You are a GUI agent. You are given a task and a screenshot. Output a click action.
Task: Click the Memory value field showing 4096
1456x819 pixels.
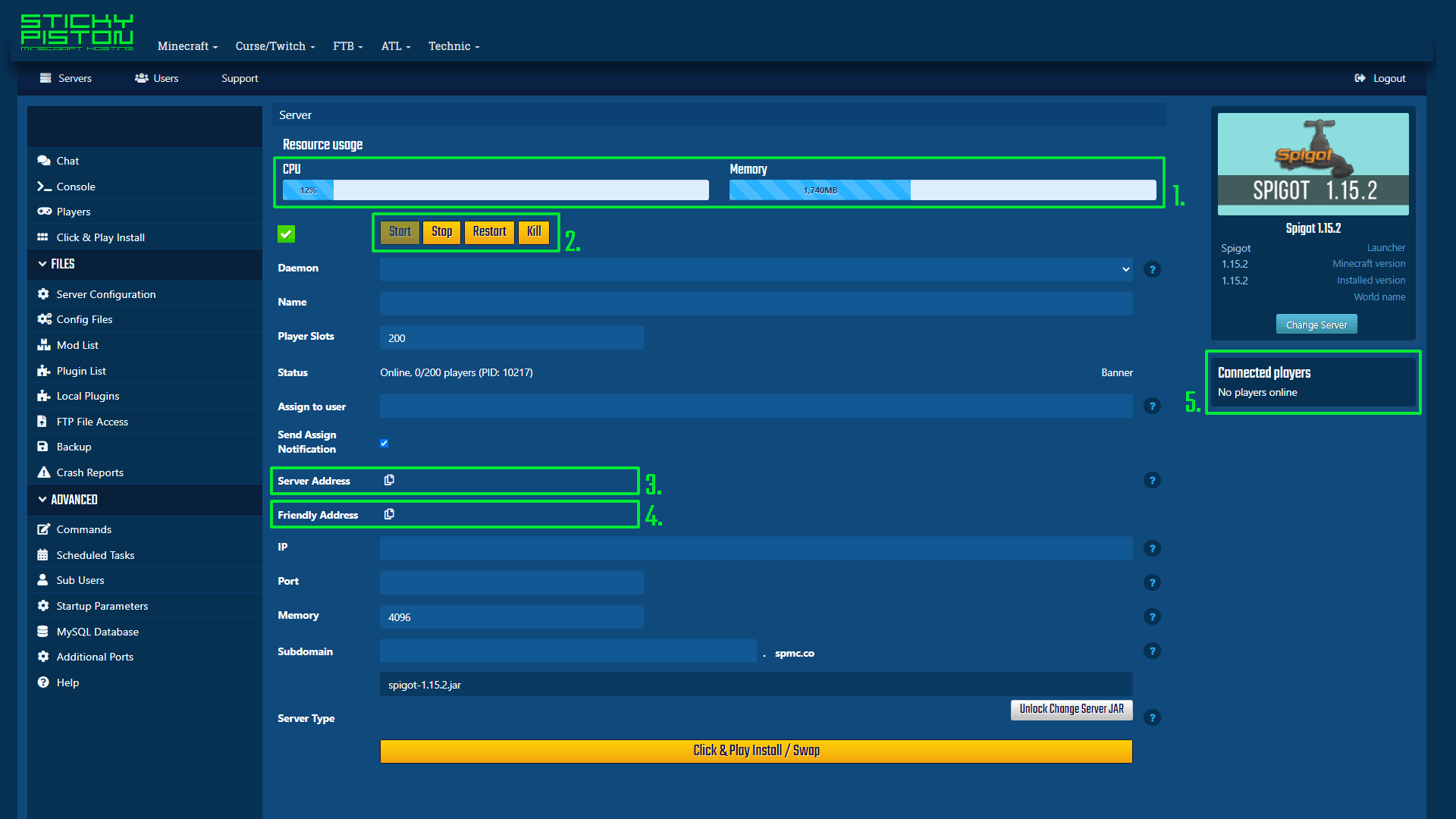tap(512, 617)
